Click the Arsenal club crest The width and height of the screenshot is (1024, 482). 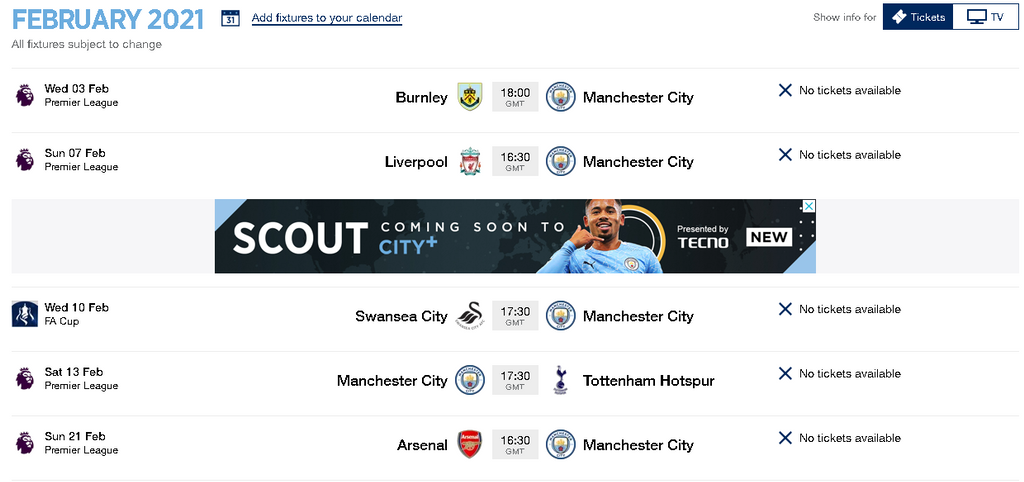469,445
